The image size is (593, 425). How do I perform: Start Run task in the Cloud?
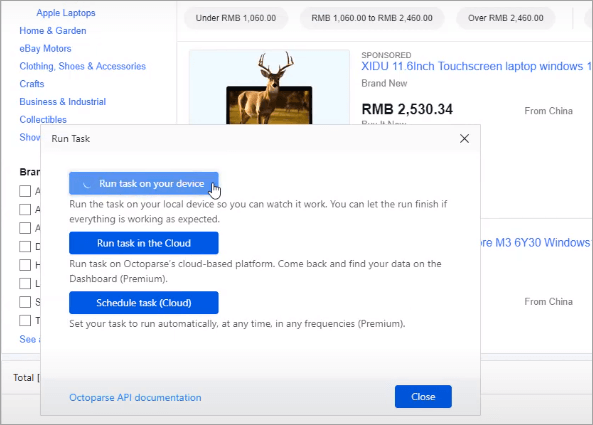pyautogui.click(x=144, y=243)
